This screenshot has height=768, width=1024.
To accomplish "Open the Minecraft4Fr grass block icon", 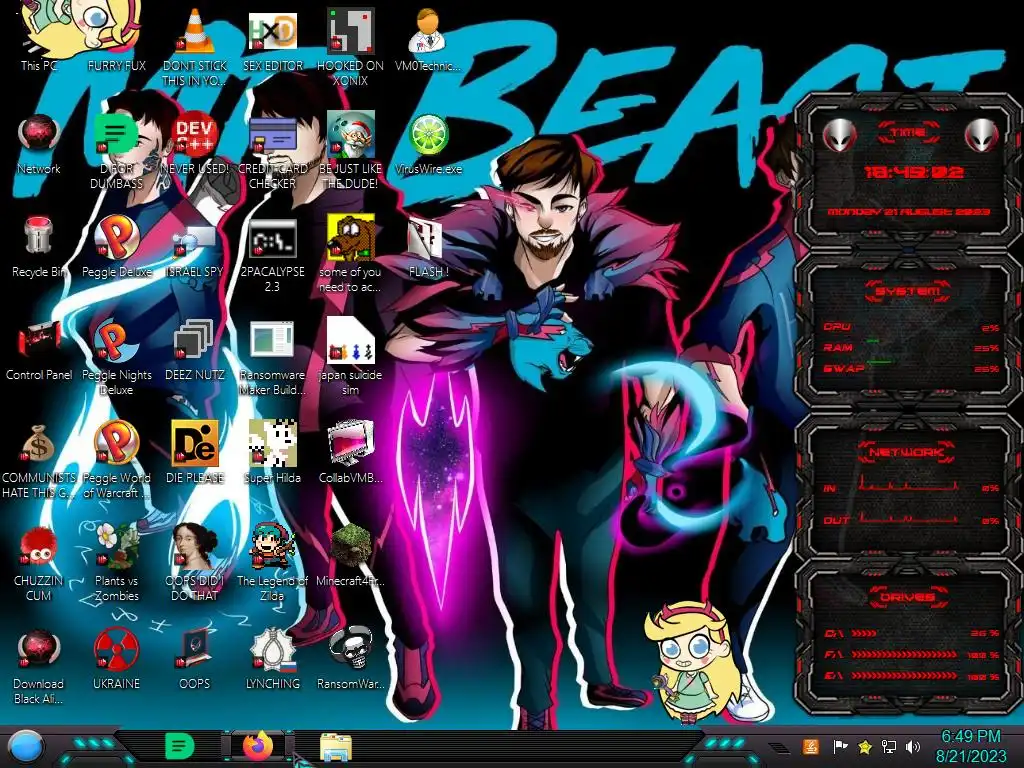I will [350, 547].
